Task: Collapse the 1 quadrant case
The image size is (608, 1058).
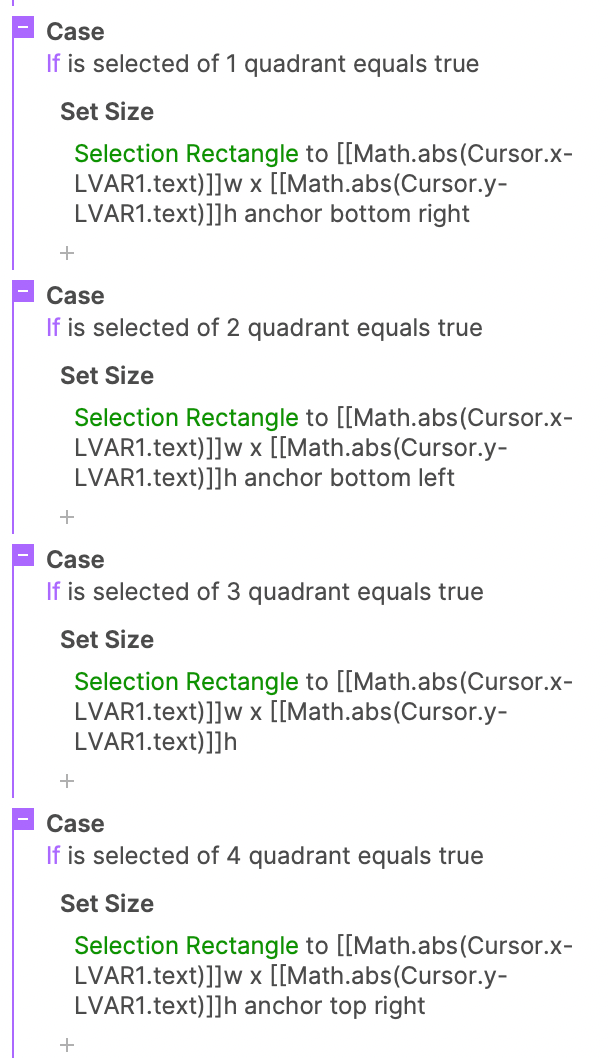Action: (x=24, y=30)
